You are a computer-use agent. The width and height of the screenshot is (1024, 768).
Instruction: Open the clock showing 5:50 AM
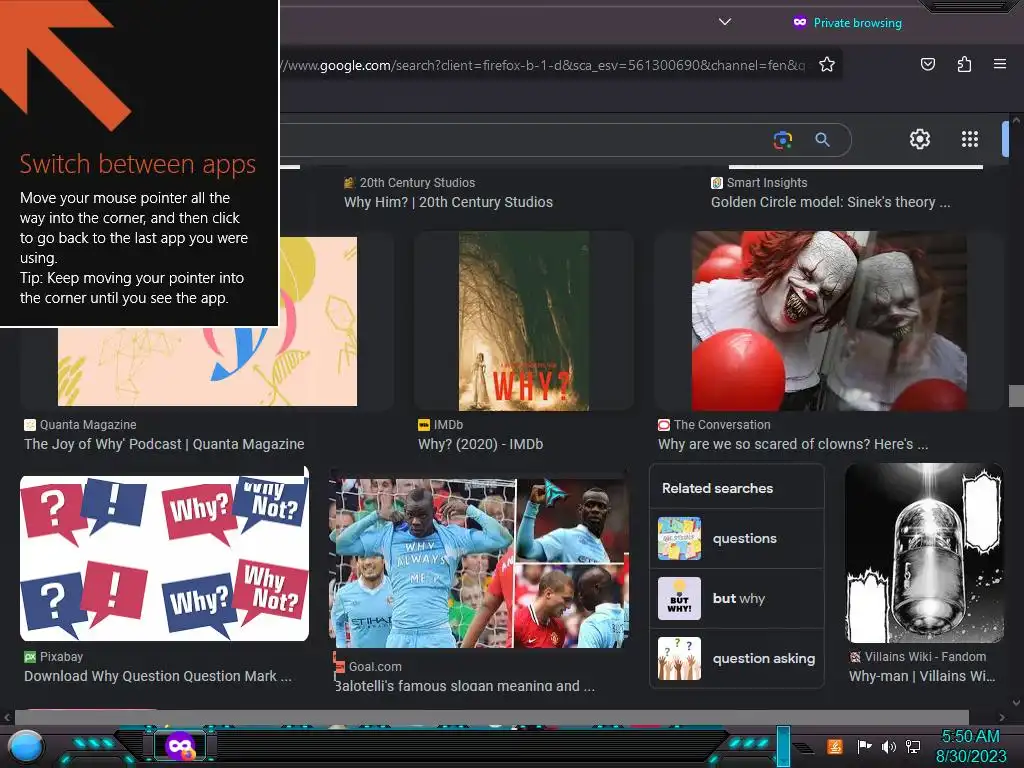click(971, 746)
